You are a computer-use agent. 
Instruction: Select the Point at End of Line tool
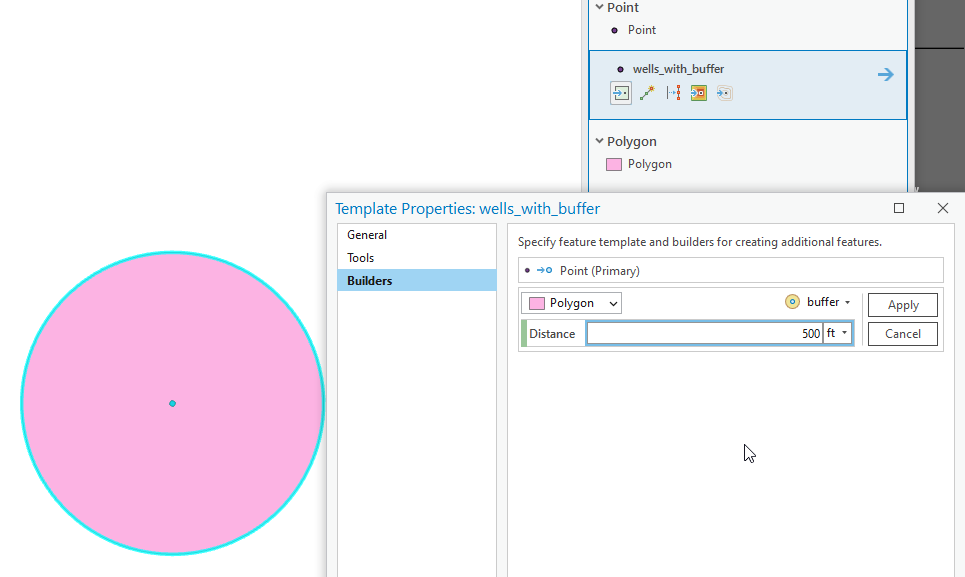point(647,92)
